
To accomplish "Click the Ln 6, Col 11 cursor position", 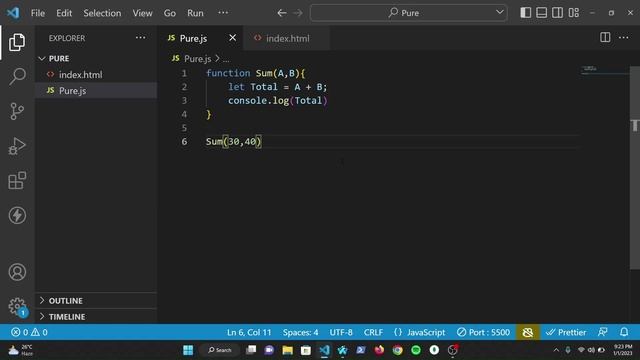I will pyautogui.click(x=249, y=332).
